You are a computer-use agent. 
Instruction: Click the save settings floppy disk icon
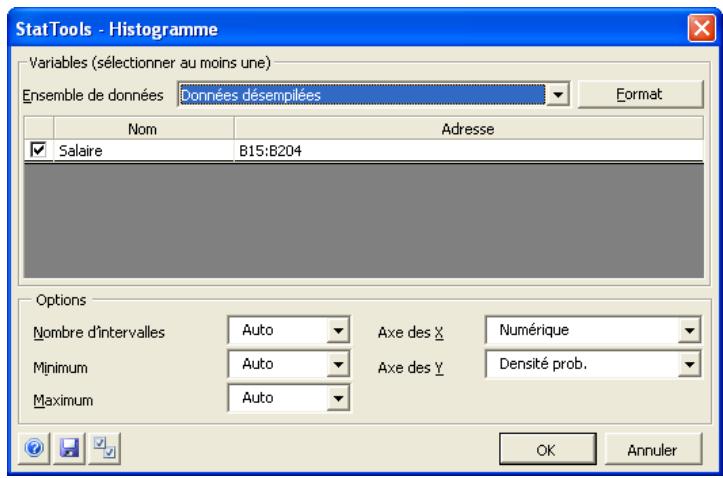click(x=69, y=448)
